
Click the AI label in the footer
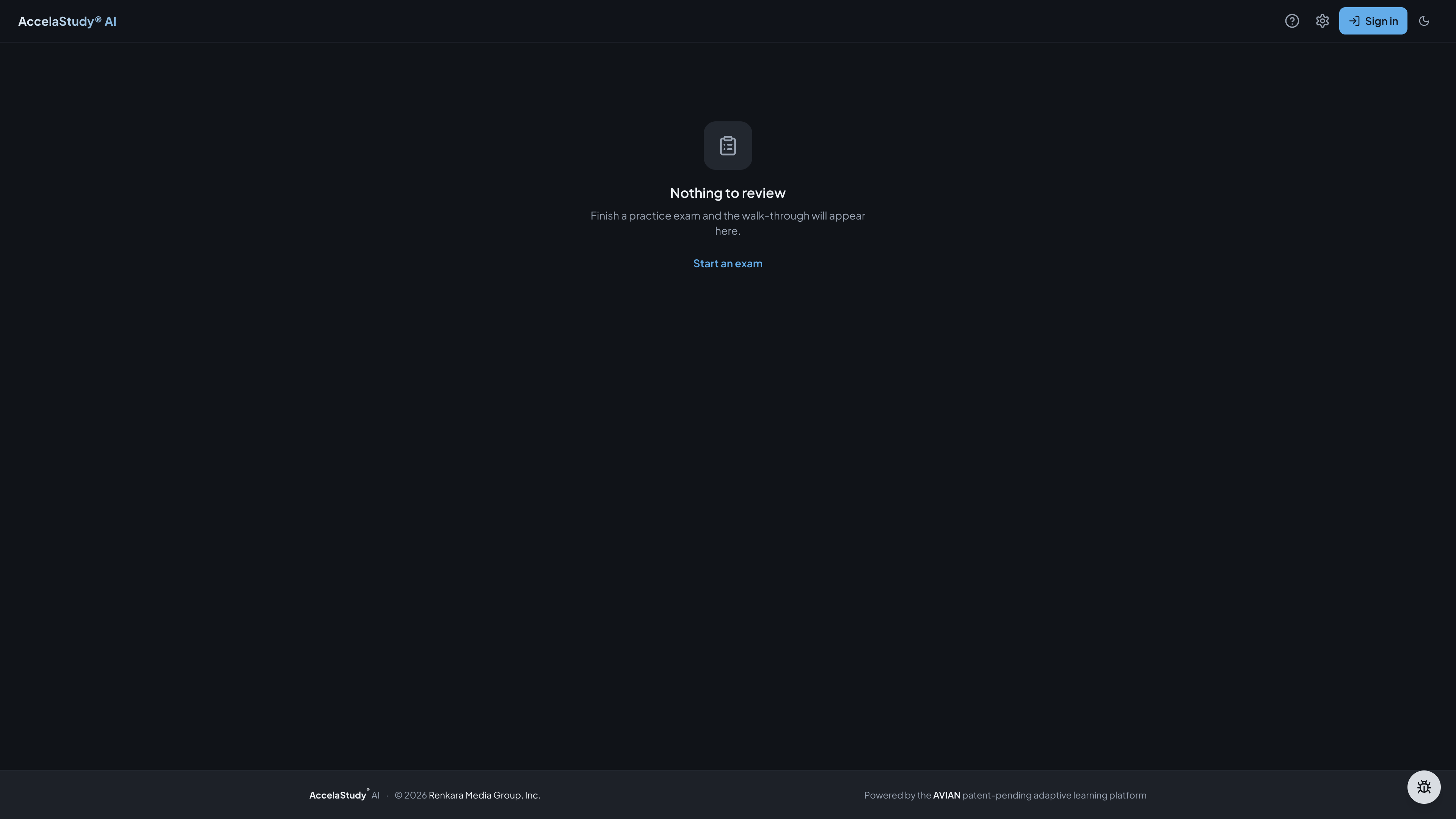pos(375,795)
